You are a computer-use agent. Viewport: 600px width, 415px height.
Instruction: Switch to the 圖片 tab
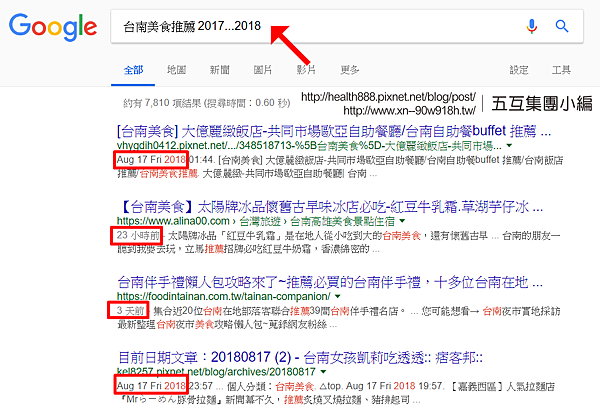[263, 70]
